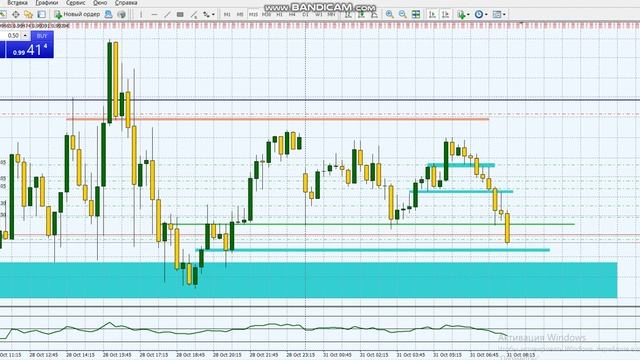
Task: Switch chart to MN timeframe
Action: [331, 15]
